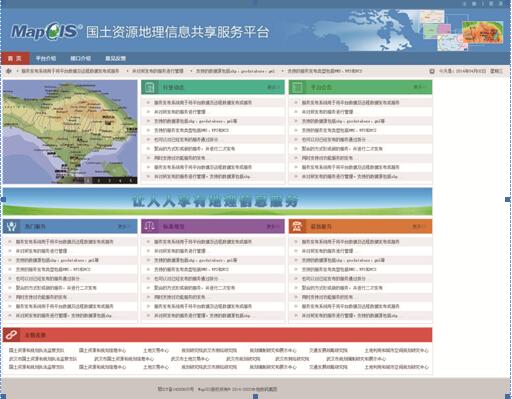Viewport: 512px width, 399px height.
Task: Click the 让人人享有地理信息服务 banner
Action: 217,201
